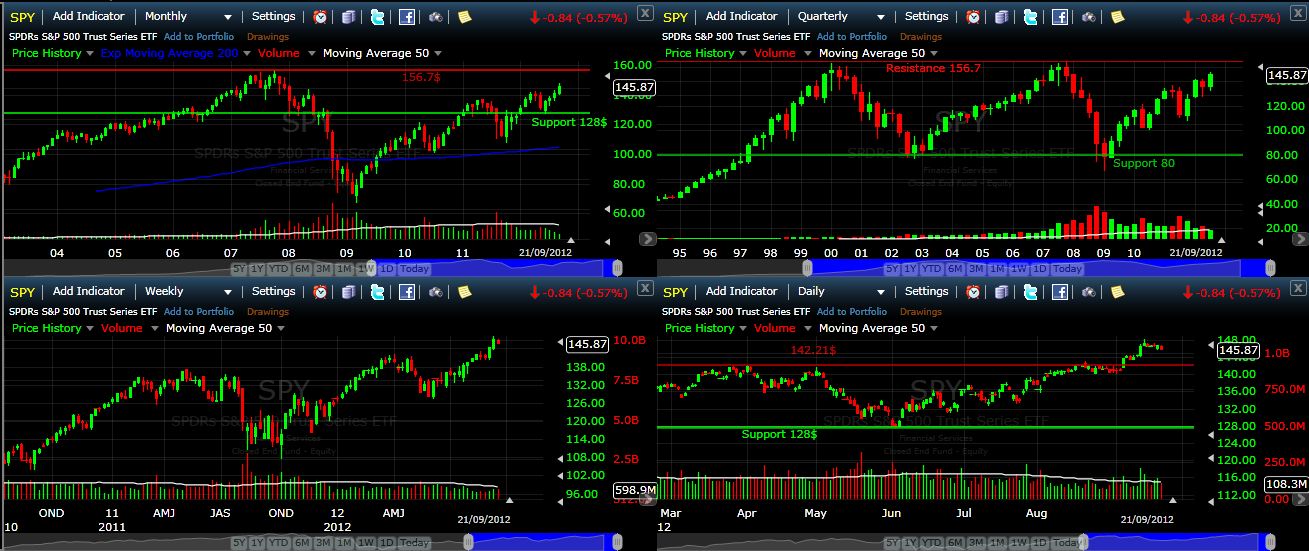
Task: Click the database stack icon in Monthly chart
Action: pos(348,17)
